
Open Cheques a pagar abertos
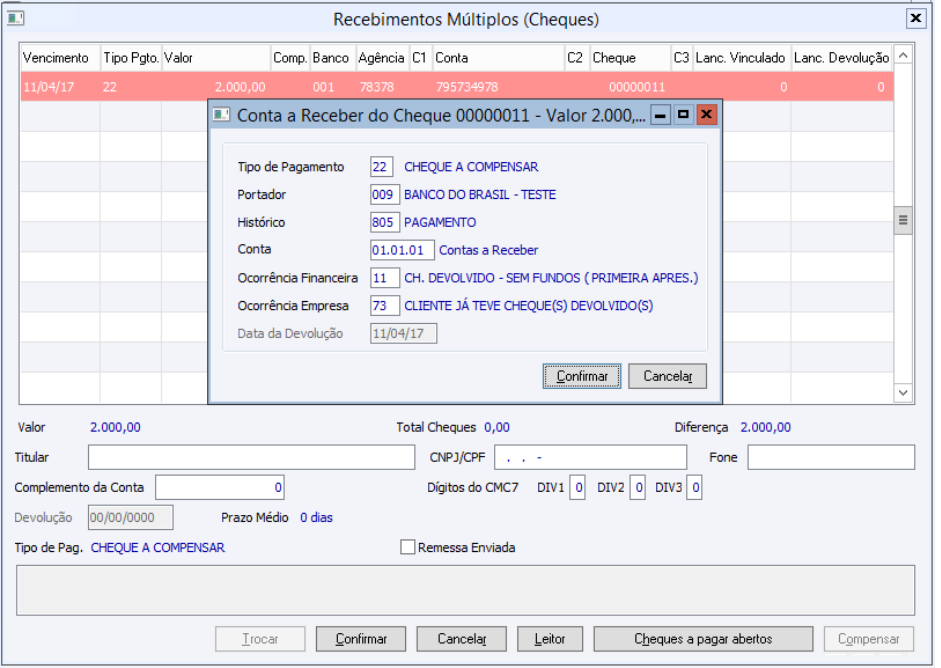tap(703, 639)
